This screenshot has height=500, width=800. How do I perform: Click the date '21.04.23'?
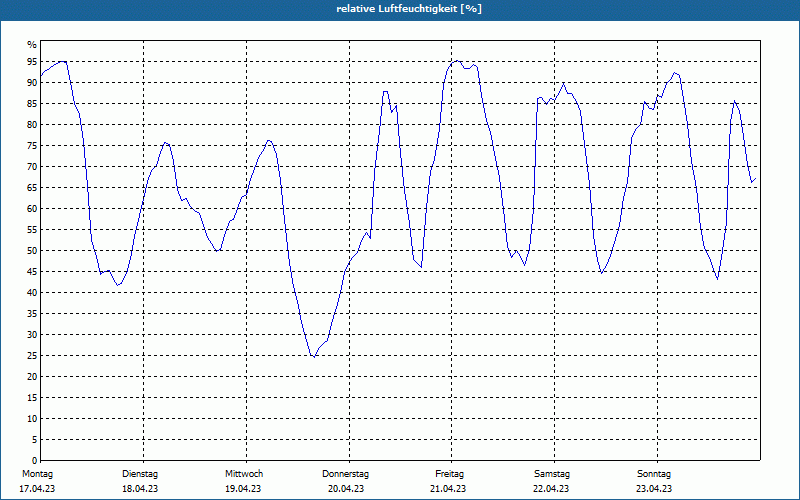pos(448,489)
